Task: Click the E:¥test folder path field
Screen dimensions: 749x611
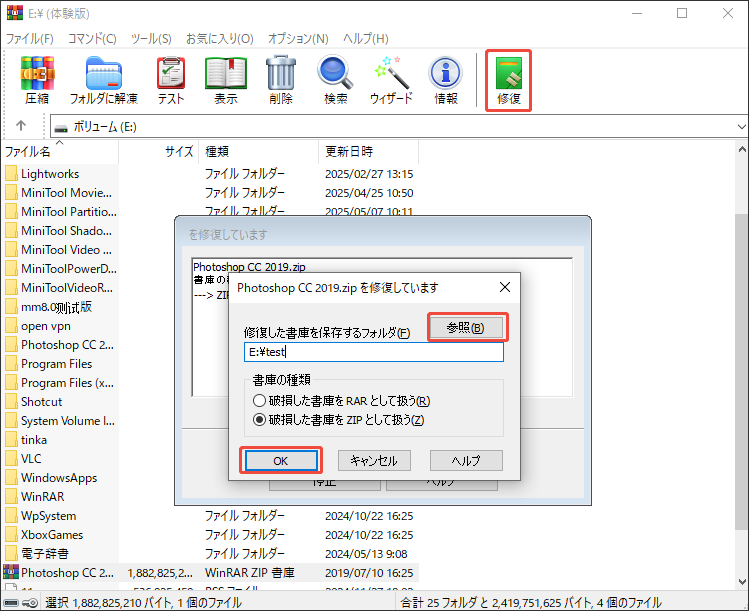Action: pyautogui.click(x=374, y=352)
